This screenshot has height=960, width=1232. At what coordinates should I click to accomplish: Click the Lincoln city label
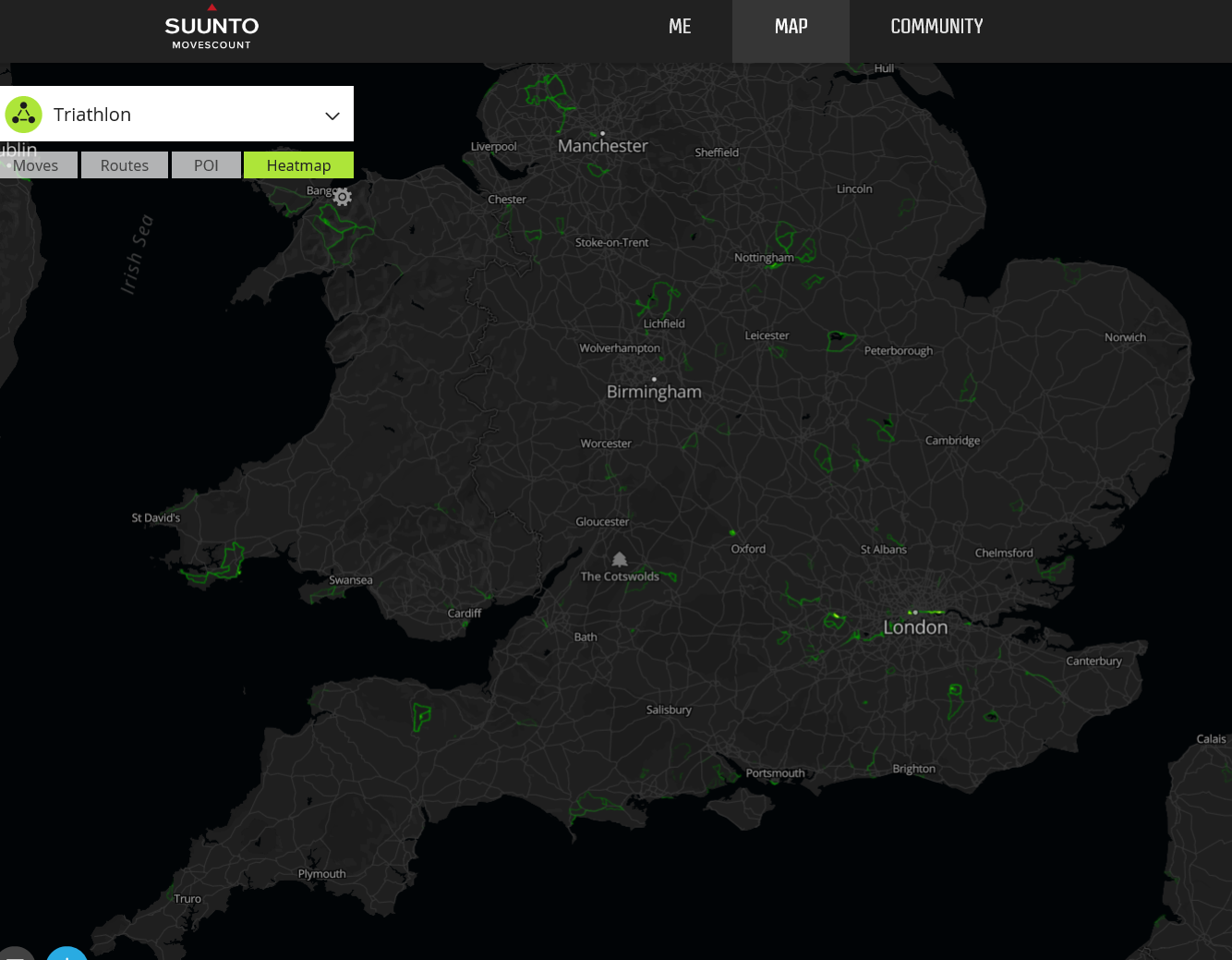(854, 189)
